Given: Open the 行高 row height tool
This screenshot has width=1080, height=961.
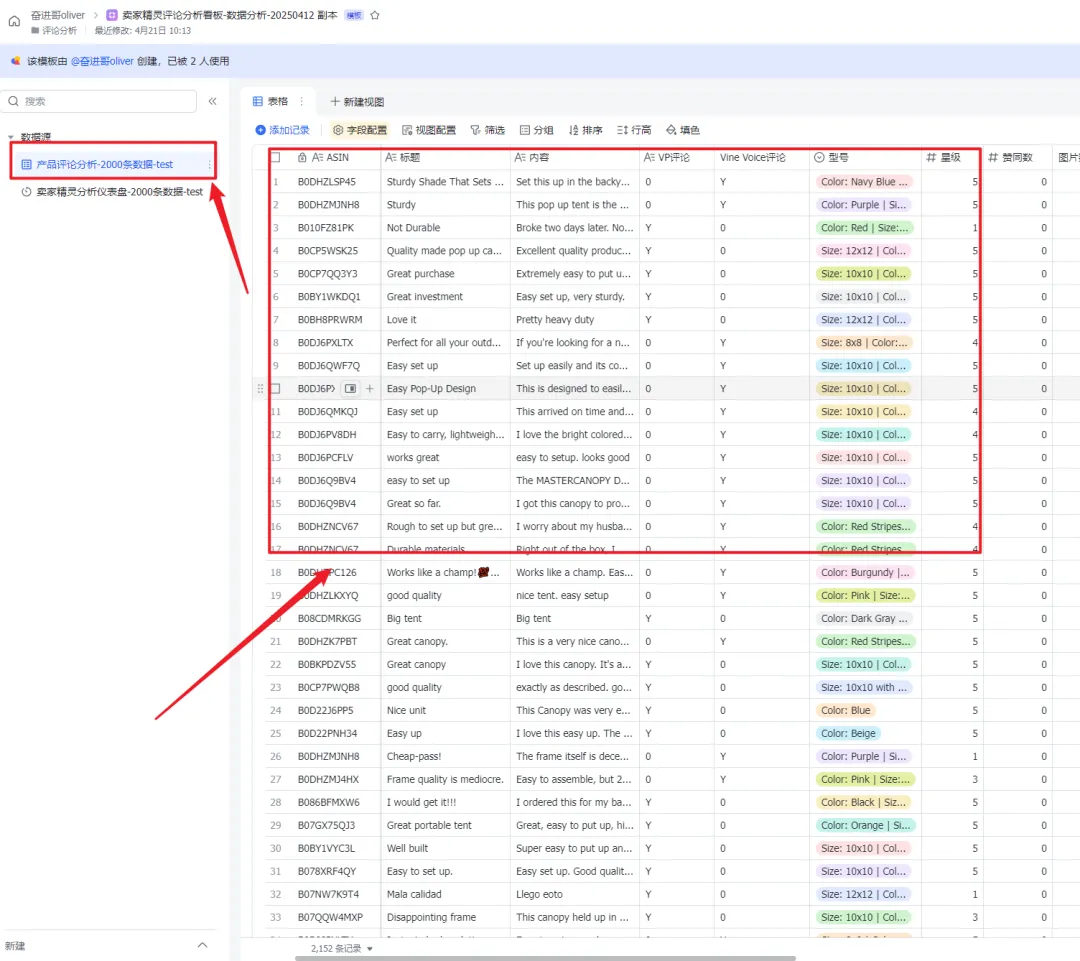Looking at the screenshot, I should pos(634,130).
